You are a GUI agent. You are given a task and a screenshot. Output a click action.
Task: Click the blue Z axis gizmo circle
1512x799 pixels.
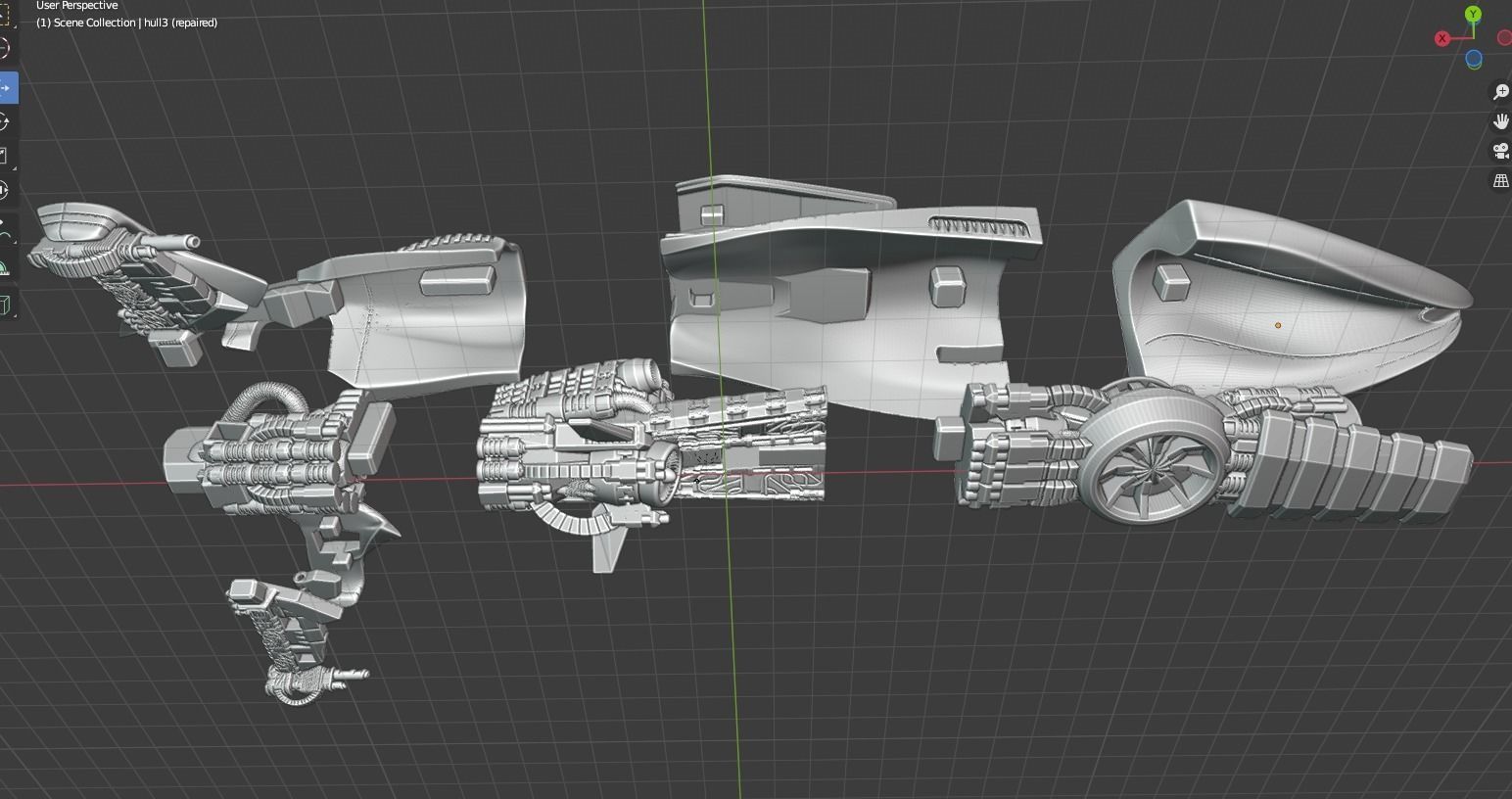(1473, 60)
